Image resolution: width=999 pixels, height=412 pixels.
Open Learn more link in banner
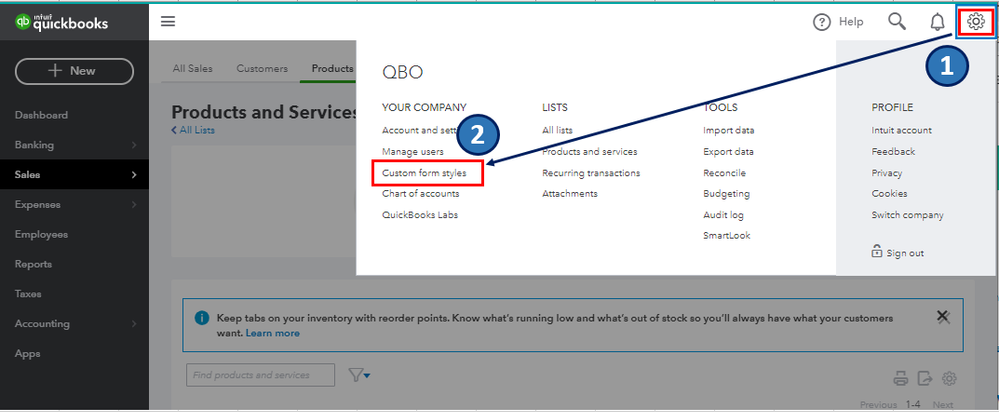(273, 333)
